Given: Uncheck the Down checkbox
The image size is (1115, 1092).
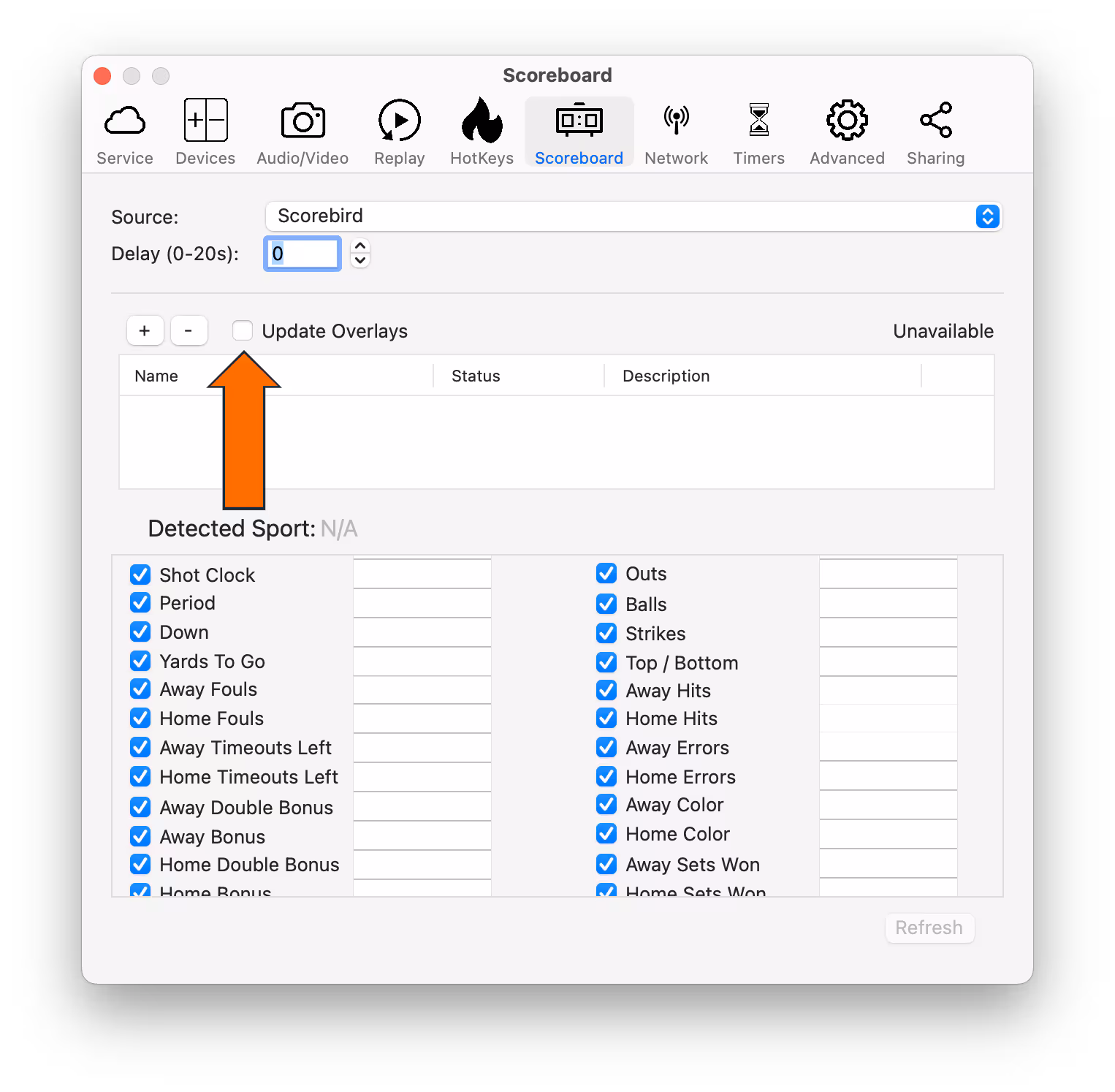Looking at the screenshot, I should 140,632.
